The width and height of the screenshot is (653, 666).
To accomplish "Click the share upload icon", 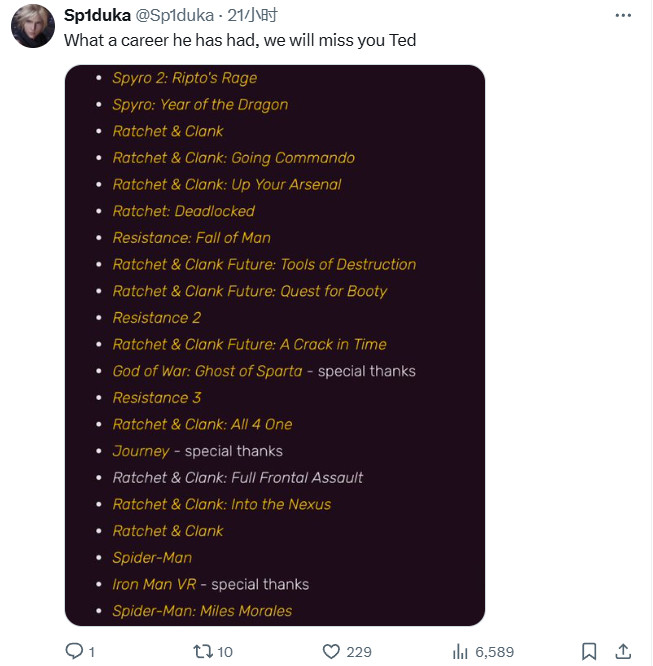I will [623, 651].
